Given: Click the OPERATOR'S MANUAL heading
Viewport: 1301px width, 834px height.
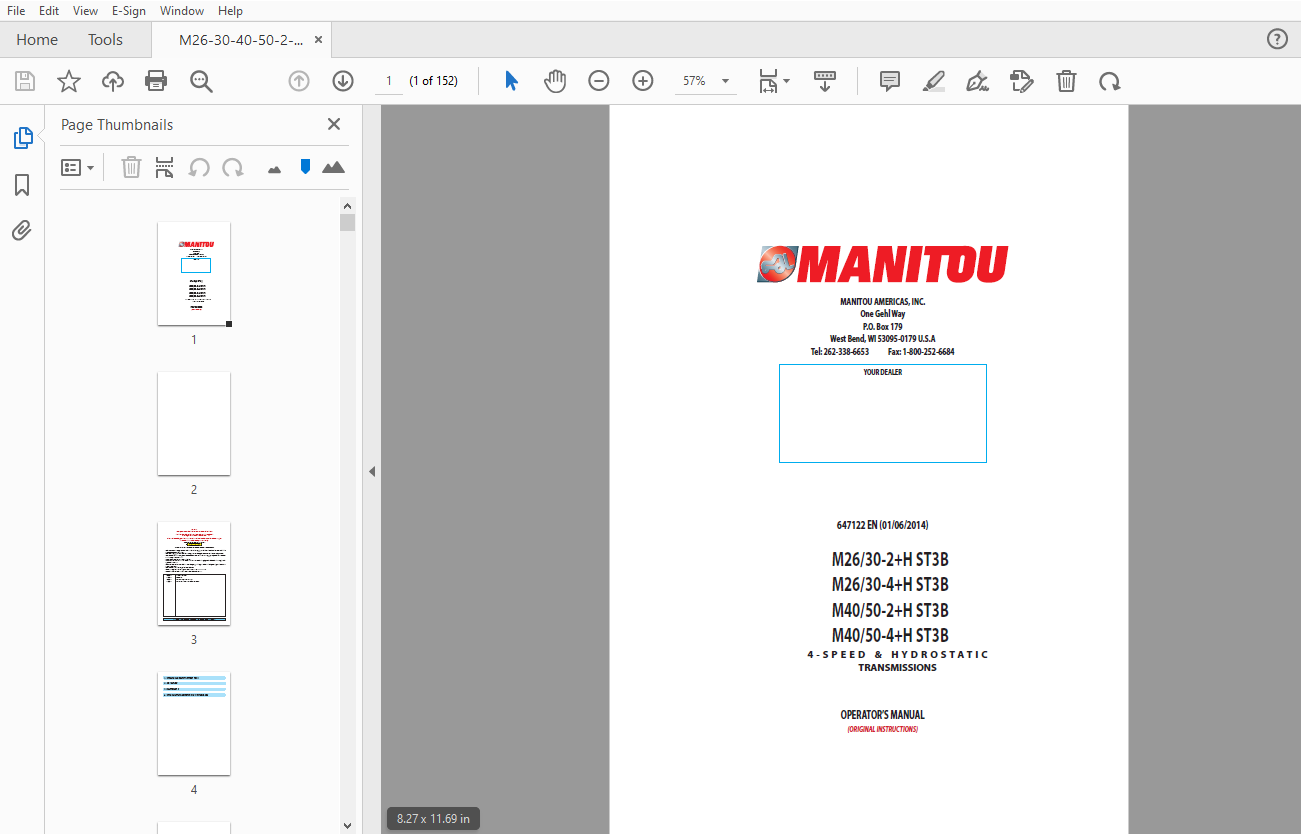Looking at the screenshot, I should tap(882, 715).
